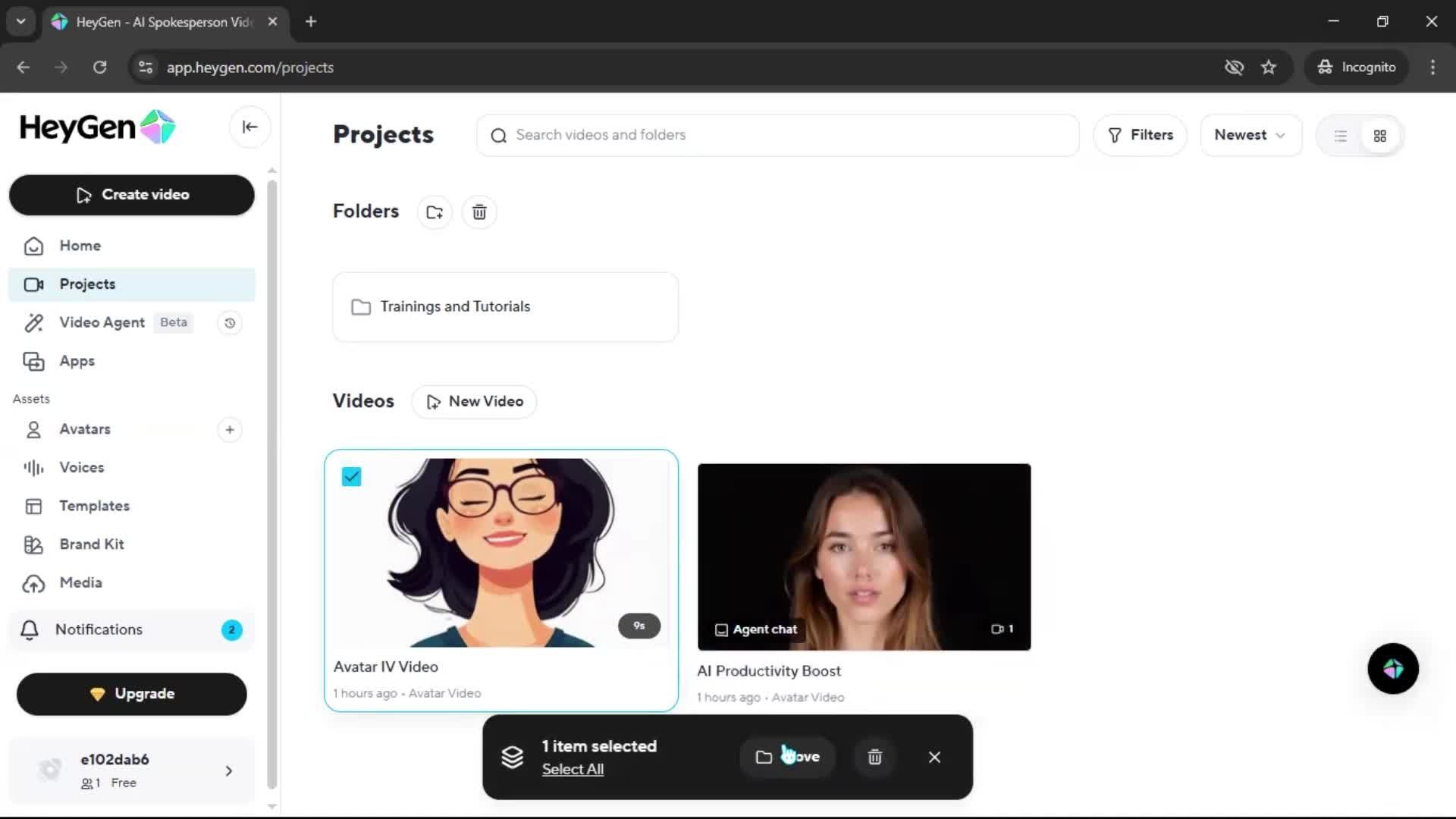Expand the e102dab6 account menu
1456x819 pixels.
(228, 771)
